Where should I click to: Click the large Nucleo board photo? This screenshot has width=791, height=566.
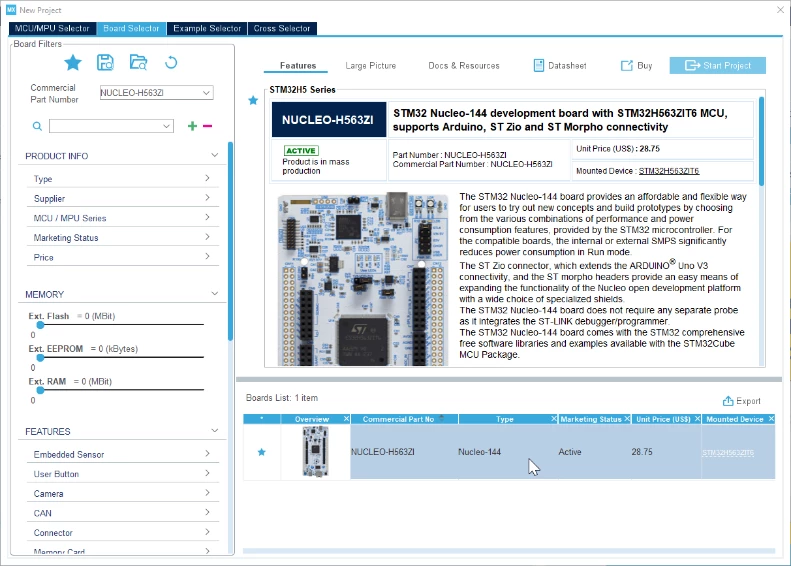click(x=363, y=278)
